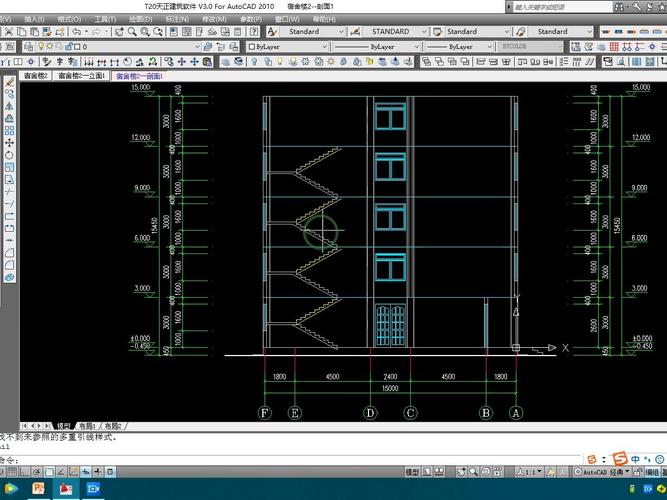
Task: Click the Sogou input method S icon
Action: click(x=620, y=459)
